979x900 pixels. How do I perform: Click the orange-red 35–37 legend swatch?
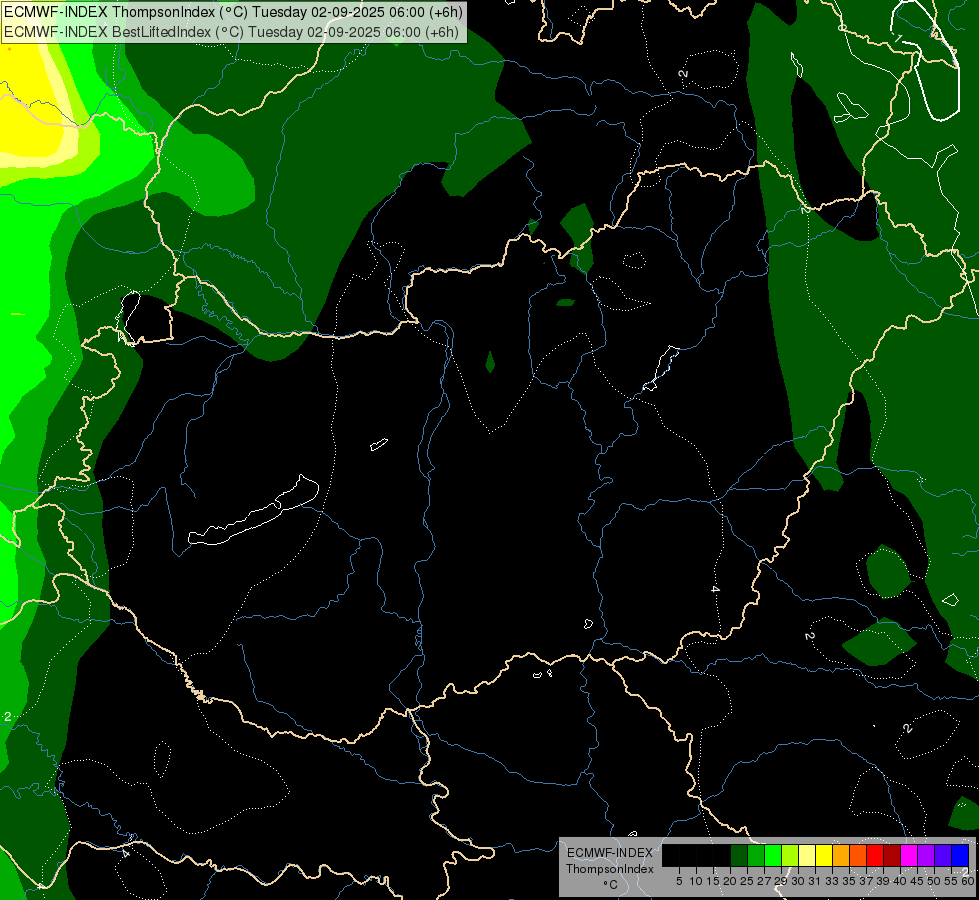coord(857,855)
